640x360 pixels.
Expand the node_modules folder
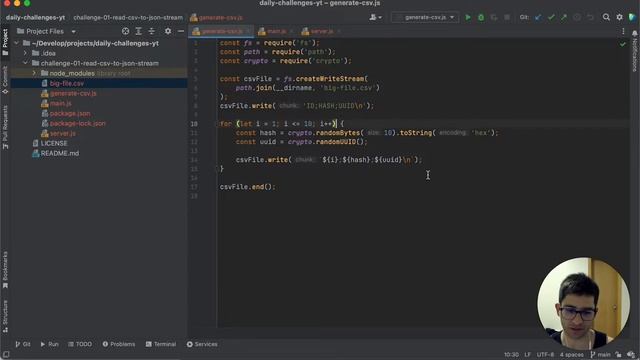pyautogui.click(x=34, y=73)
